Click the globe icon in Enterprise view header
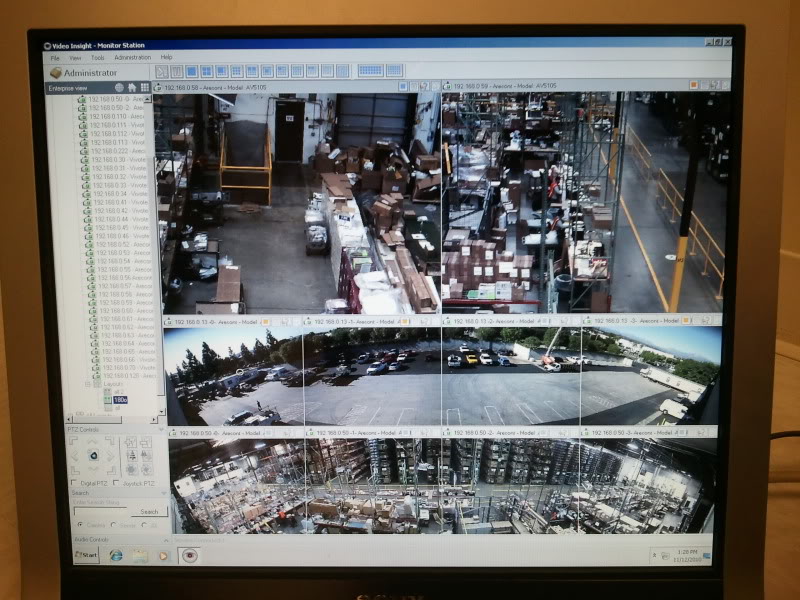The width and height of the screenshot is (800, 600). (x=119, y=88)
